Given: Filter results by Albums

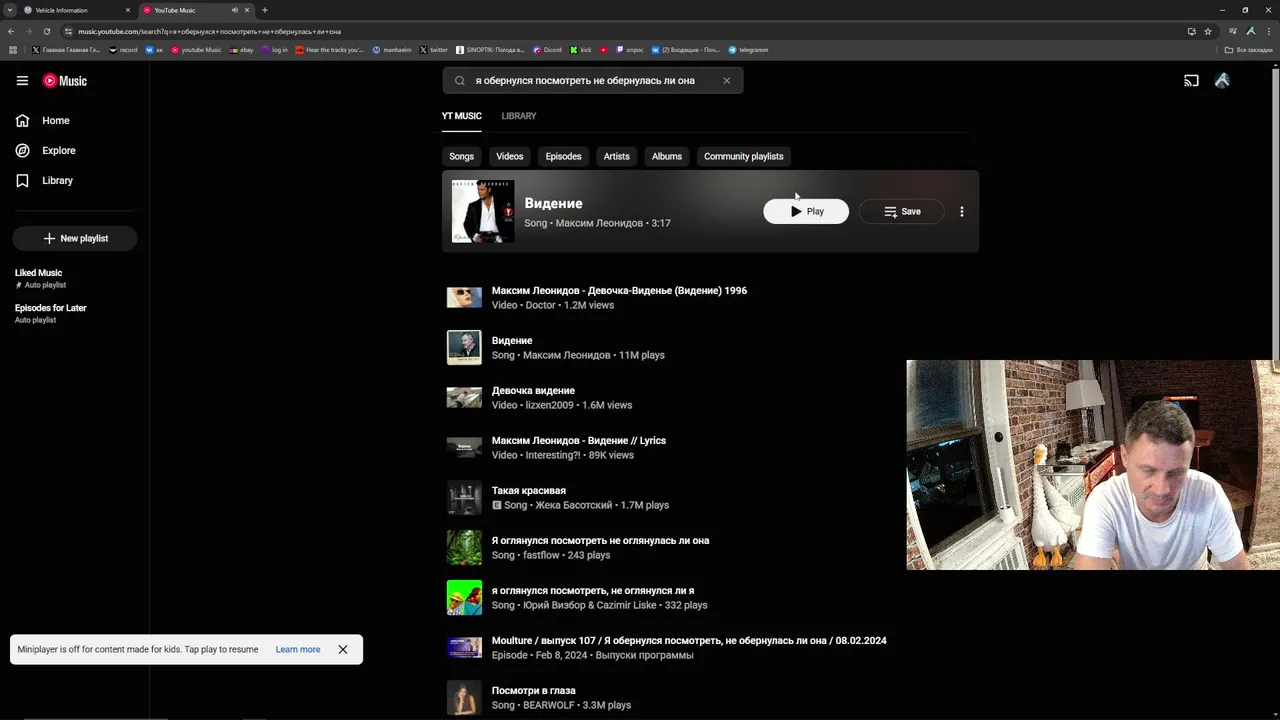Looking at the screenshot, I should pyautogui.click(x=667, y=157).
